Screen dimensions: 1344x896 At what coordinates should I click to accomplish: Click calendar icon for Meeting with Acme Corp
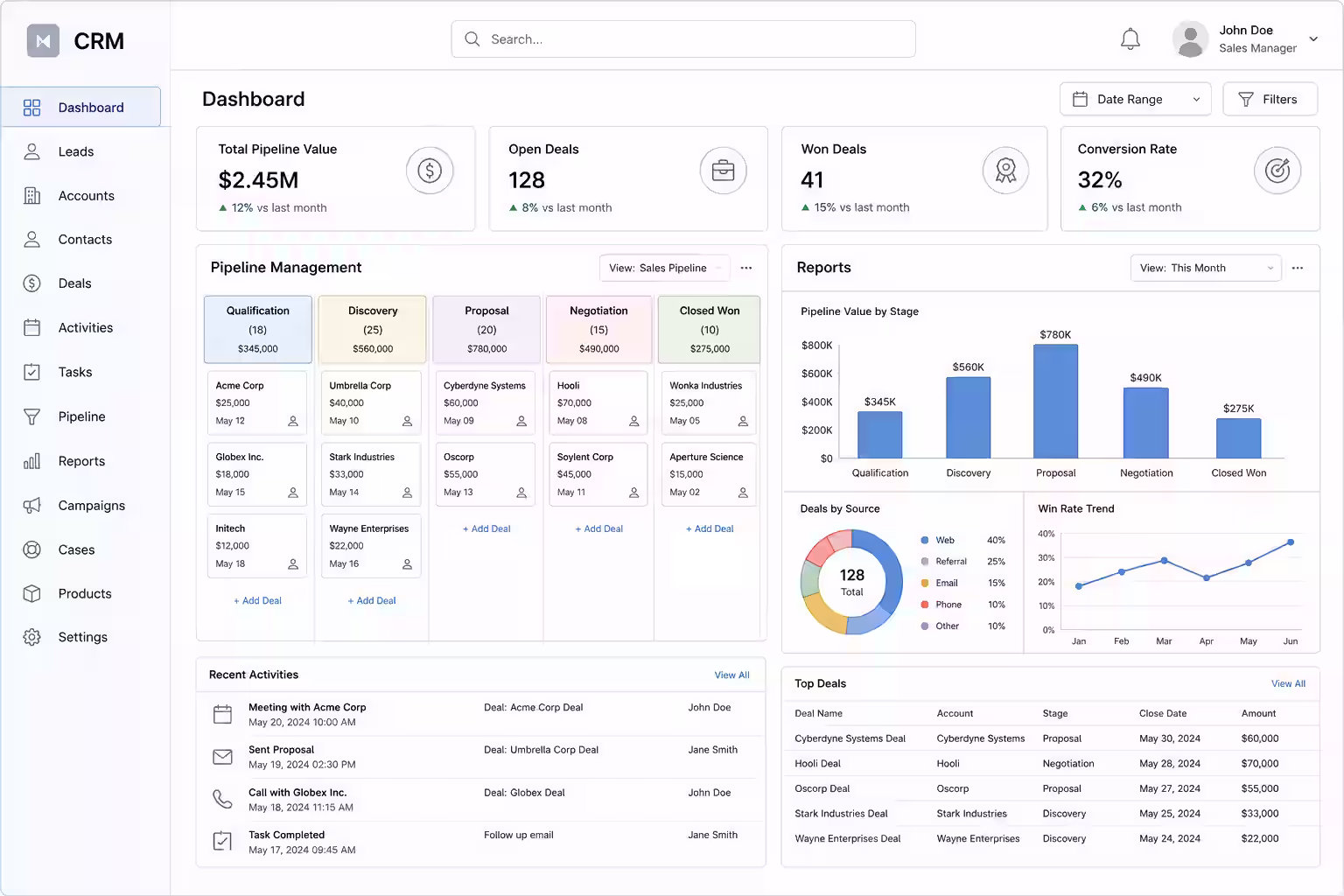223,714
